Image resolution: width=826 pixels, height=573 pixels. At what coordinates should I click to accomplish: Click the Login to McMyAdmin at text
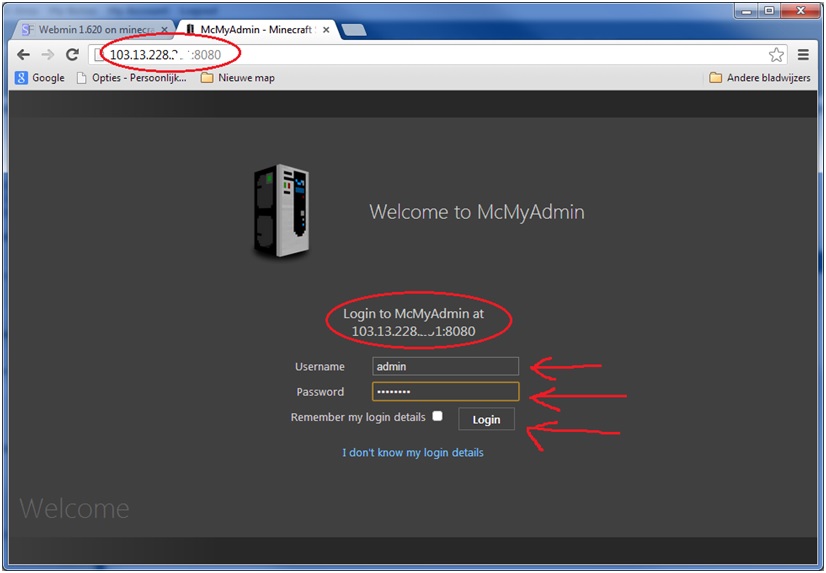(x=414, y=313)
